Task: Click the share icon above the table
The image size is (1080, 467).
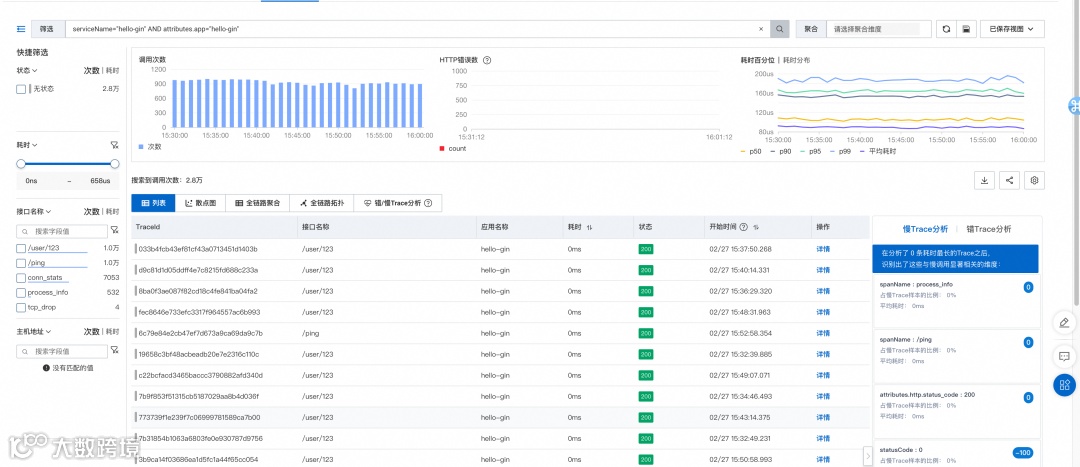Action: point(1009,180)
